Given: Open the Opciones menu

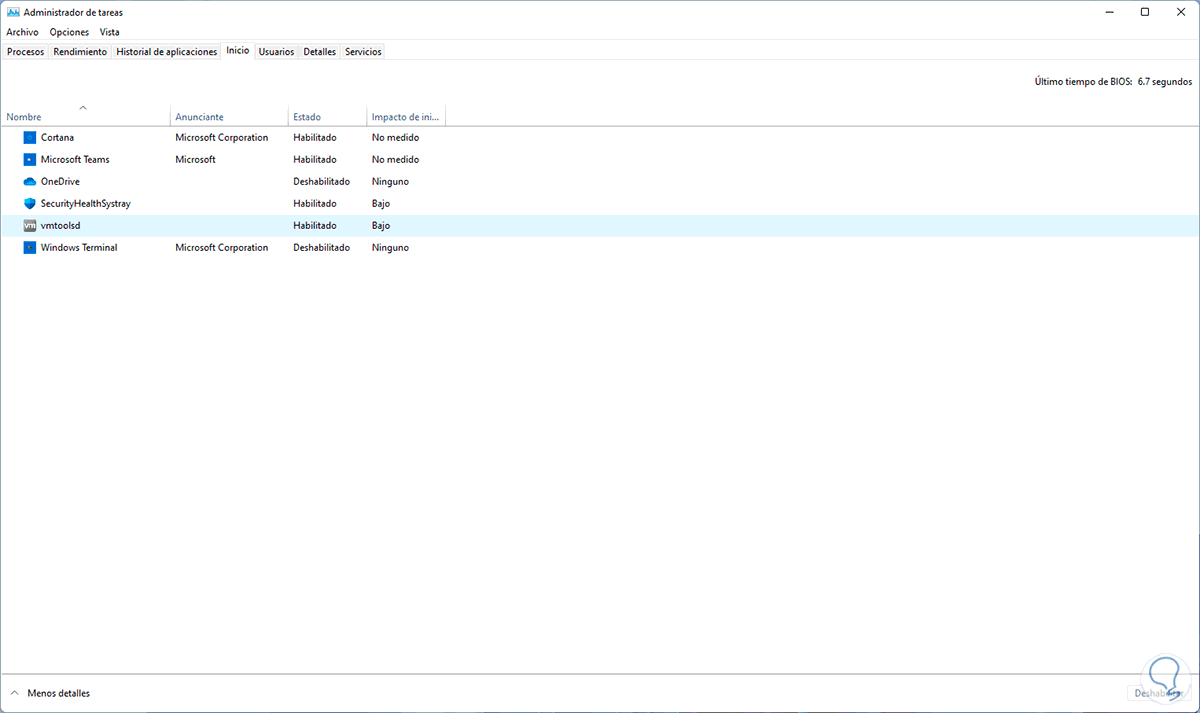Looking at the screenshot, I should coord(69,32).
